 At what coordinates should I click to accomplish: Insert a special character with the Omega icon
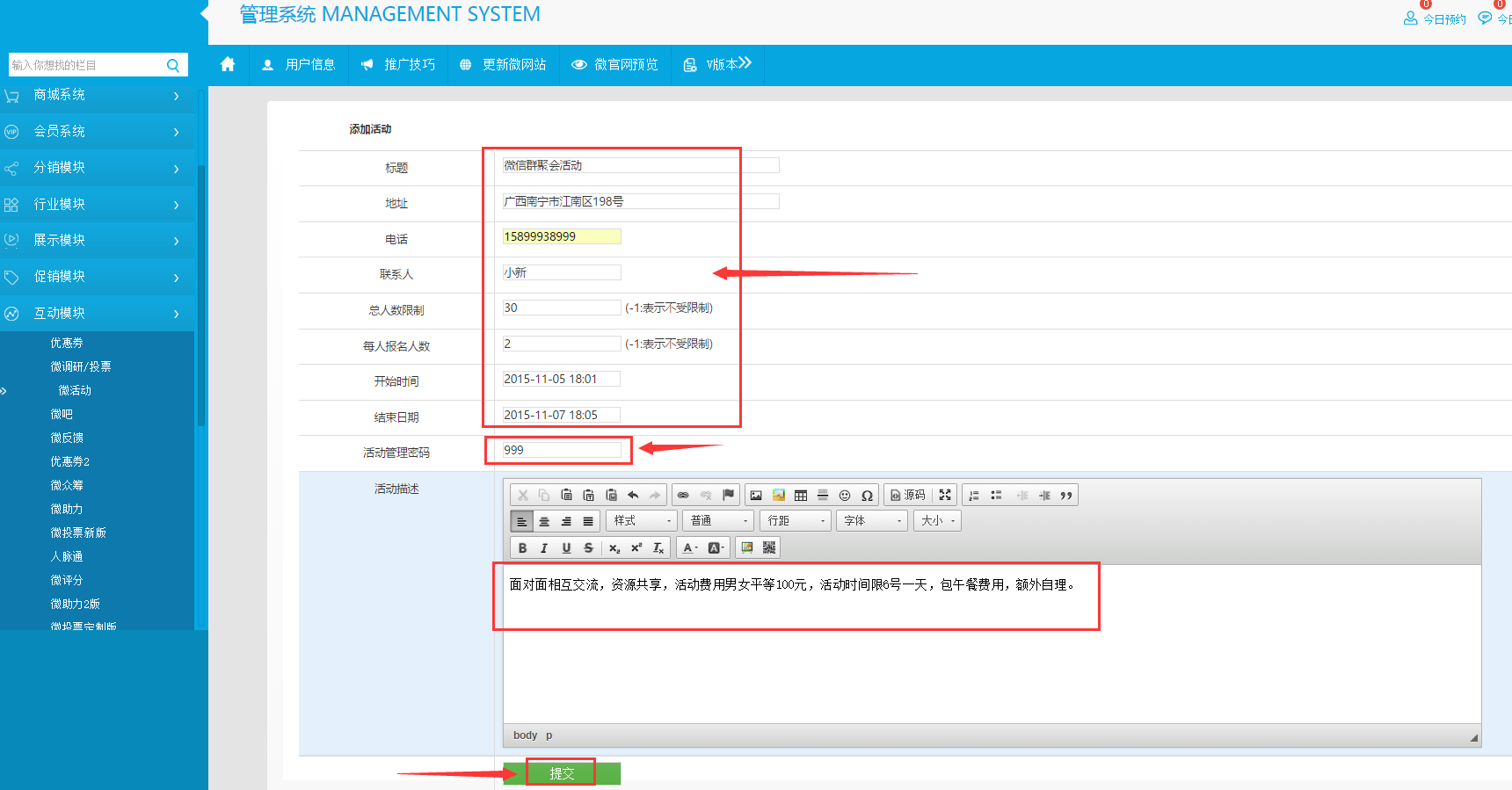click(x=867, y=496)
